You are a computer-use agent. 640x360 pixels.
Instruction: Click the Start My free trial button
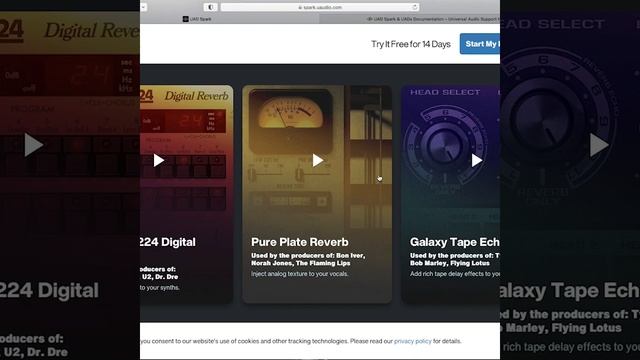coord(480,44)
